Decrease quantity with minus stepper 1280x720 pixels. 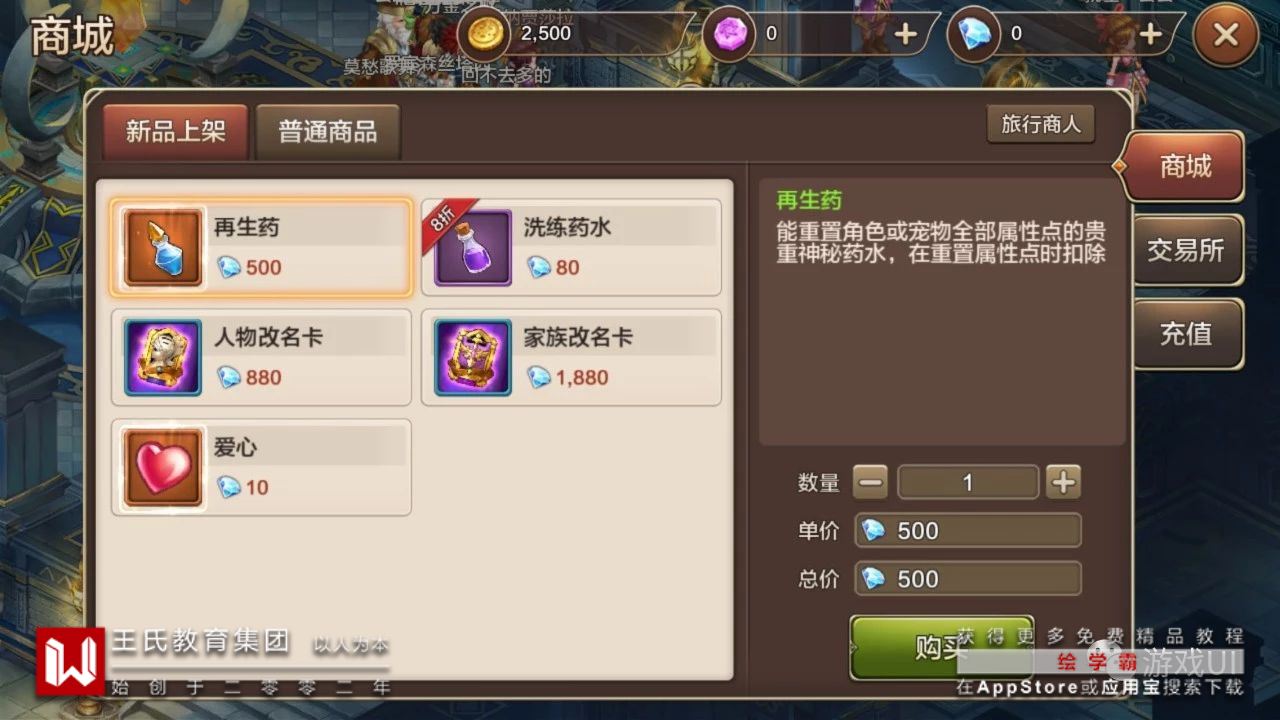pos(870,482)
